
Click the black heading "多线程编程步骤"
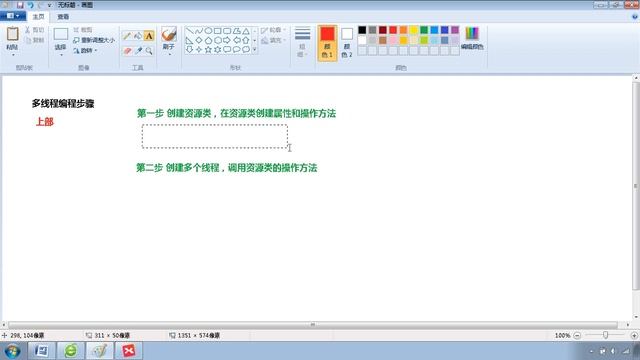pyautogui.click(x=63, y=103)
